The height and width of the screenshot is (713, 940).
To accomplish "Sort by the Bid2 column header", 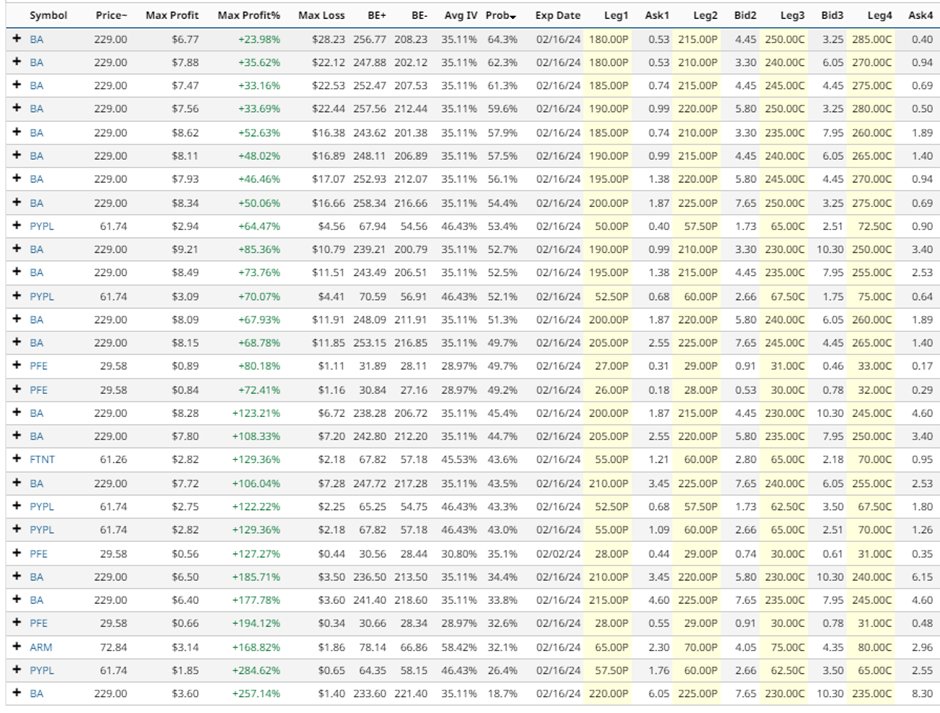I will [x=745, y=16].
